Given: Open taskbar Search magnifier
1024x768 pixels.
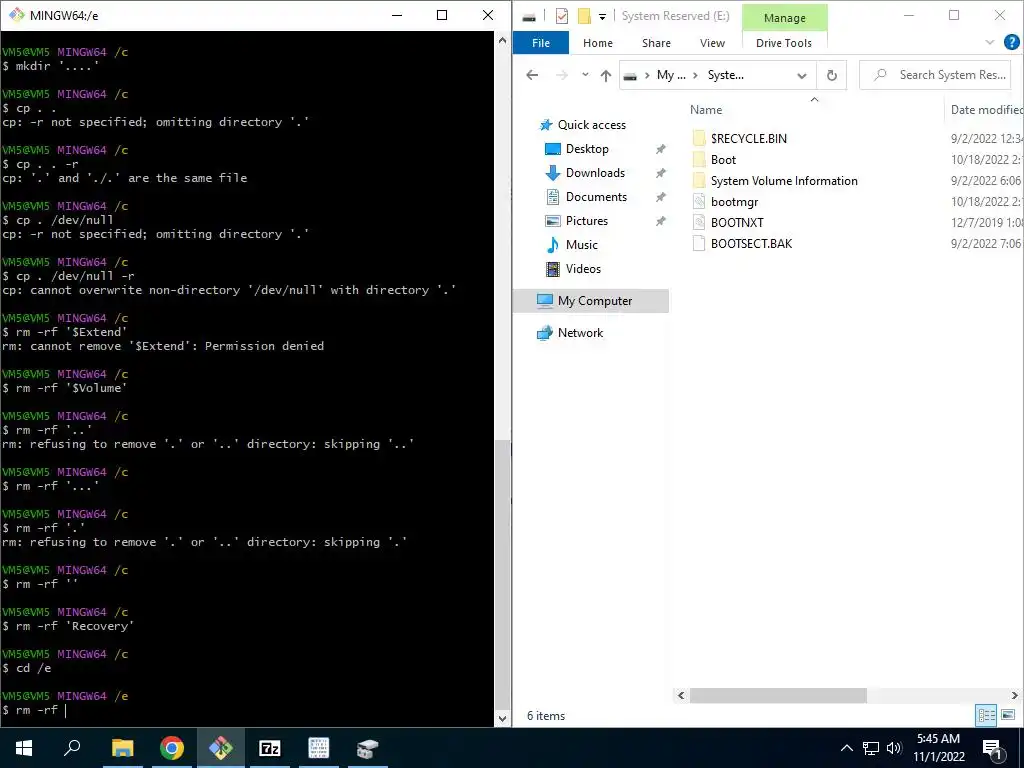Looking at the screenshot, I should point(72,748).
